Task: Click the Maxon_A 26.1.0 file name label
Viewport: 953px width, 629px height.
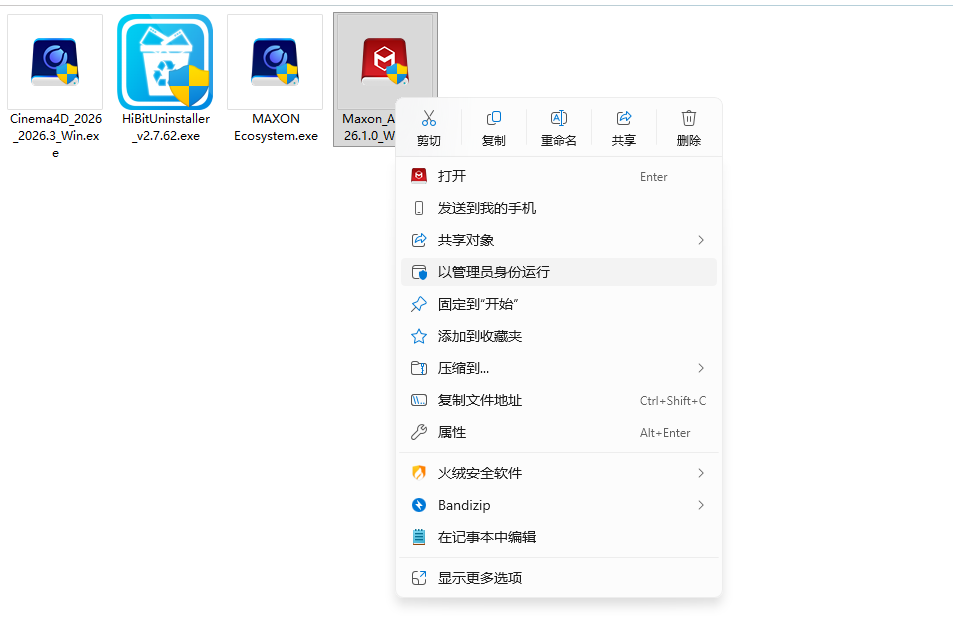Action: [368, 127]
